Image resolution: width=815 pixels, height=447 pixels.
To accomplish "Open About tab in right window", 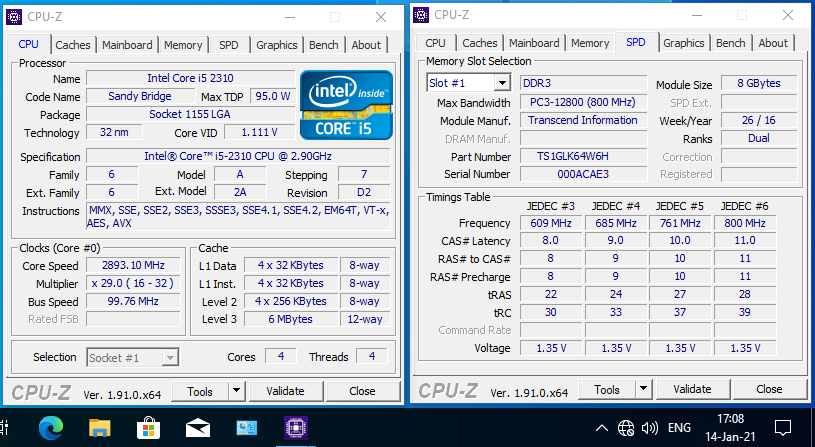I will coord(773,43).
